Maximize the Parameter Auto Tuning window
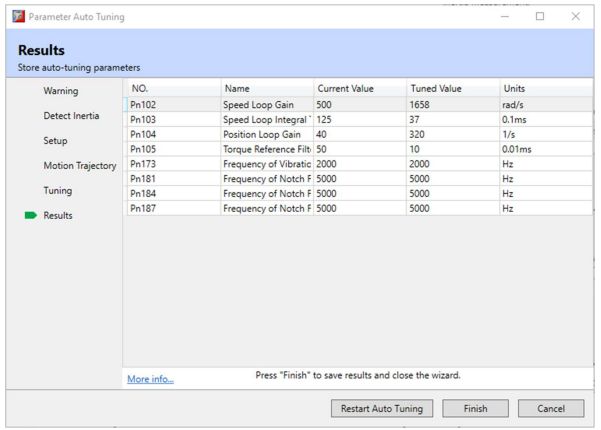 [x=540, y=16]
